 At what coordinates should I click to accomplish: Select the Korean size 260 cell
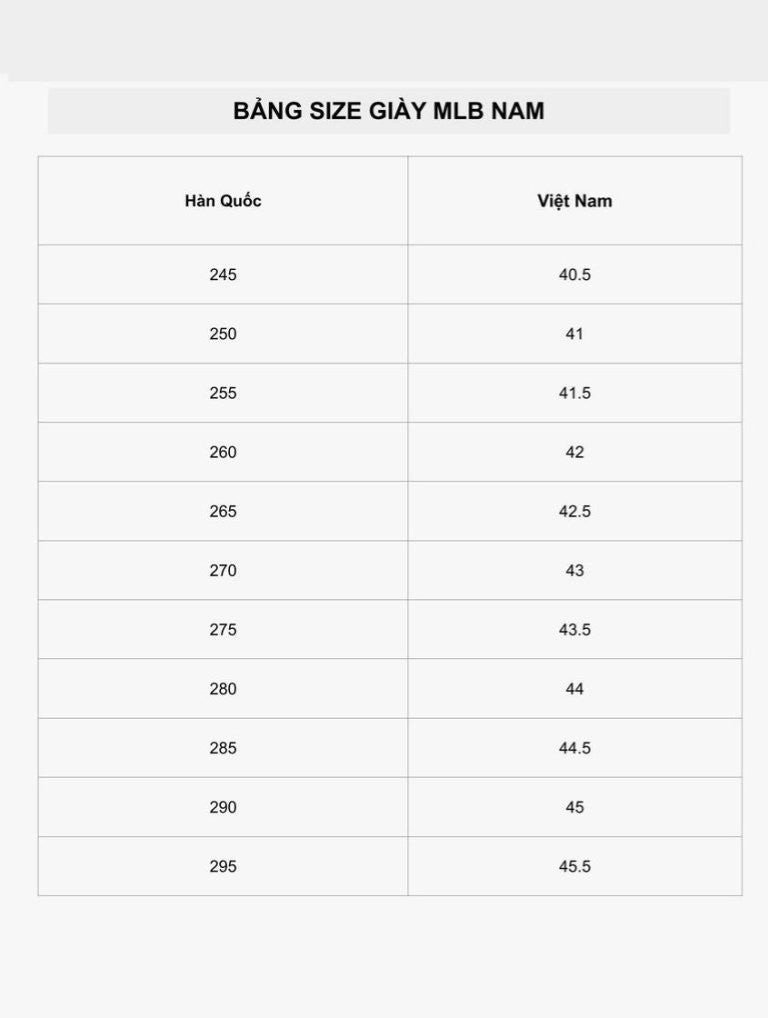click(x=223, y=452)
